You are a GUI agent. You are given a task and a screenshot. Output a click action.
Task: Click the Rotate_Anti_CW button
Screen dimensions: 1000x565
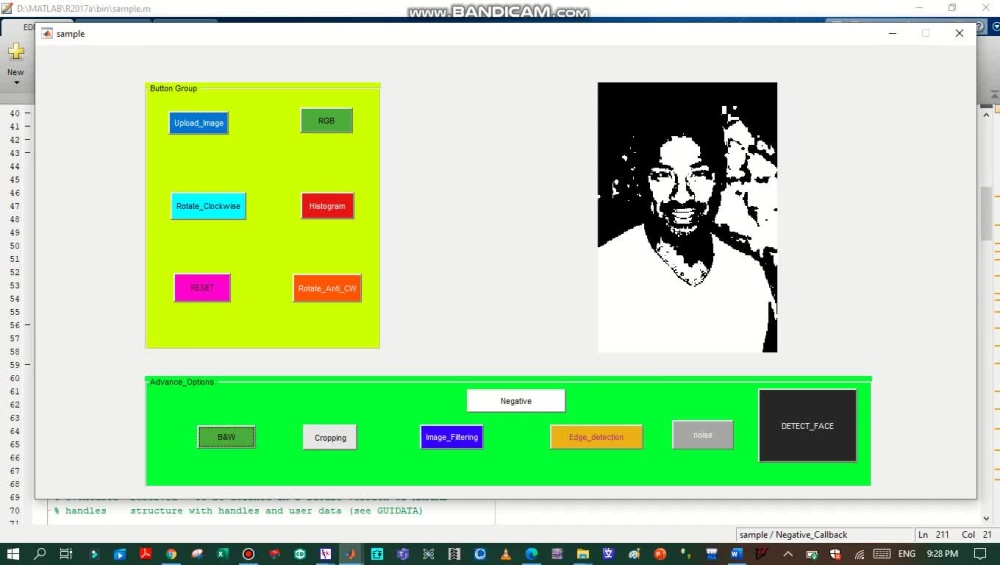tap(327, 288)
